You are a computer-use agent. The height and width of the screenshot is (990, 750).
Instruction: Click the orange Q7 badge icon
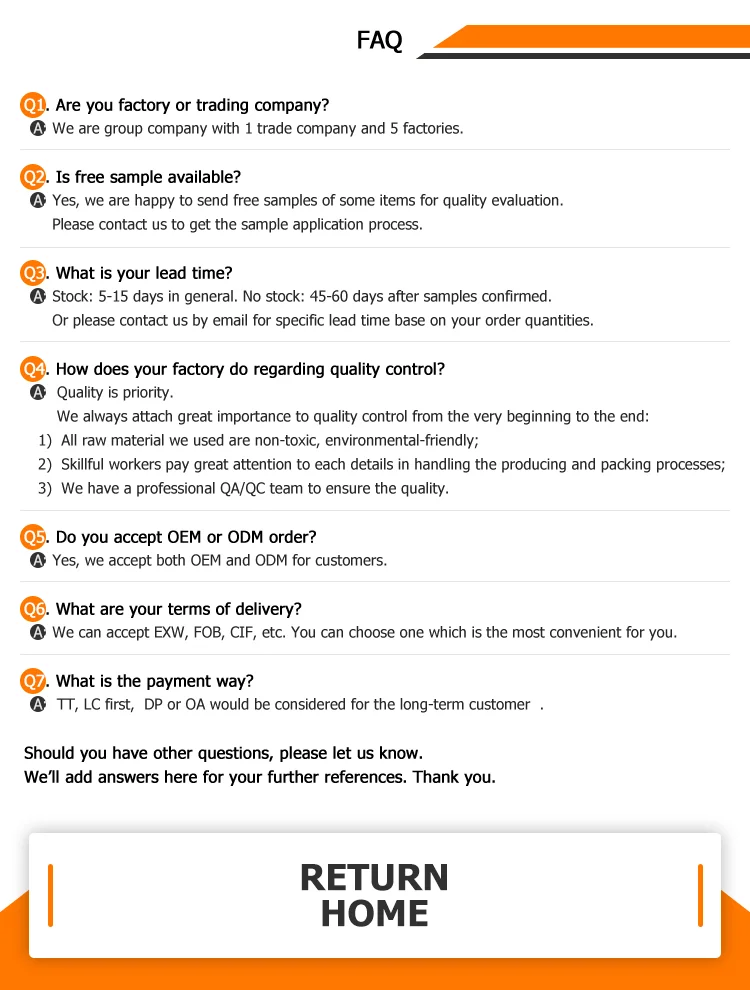34,681
